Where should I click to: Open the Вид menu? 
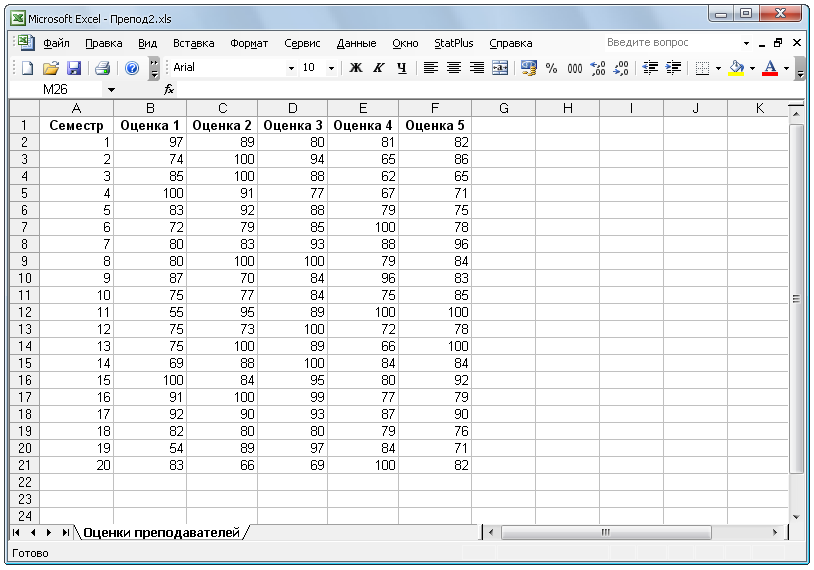tap(147, 43)
